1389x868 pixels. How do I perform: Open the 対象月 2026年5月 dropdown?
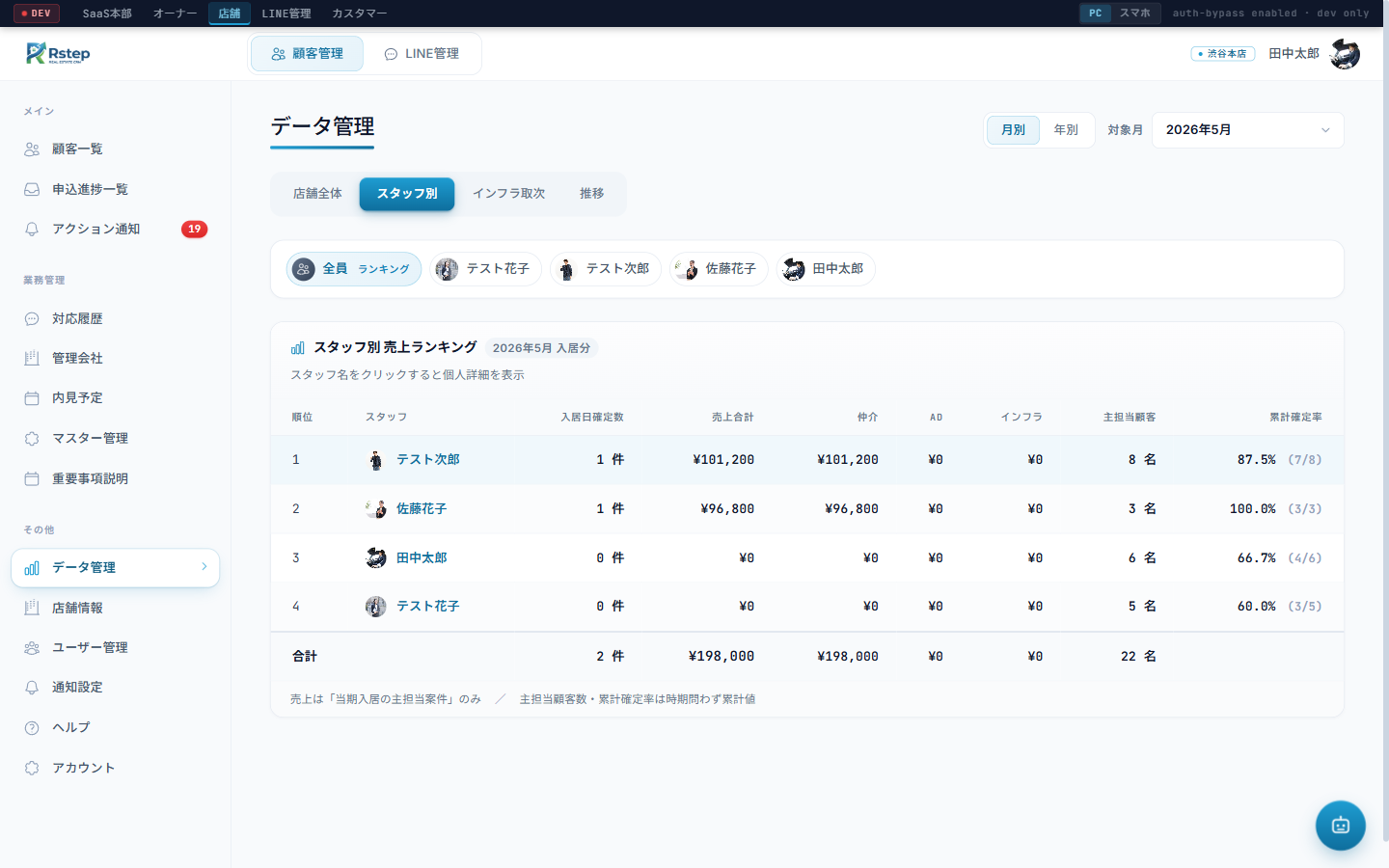pos(1248,130)
